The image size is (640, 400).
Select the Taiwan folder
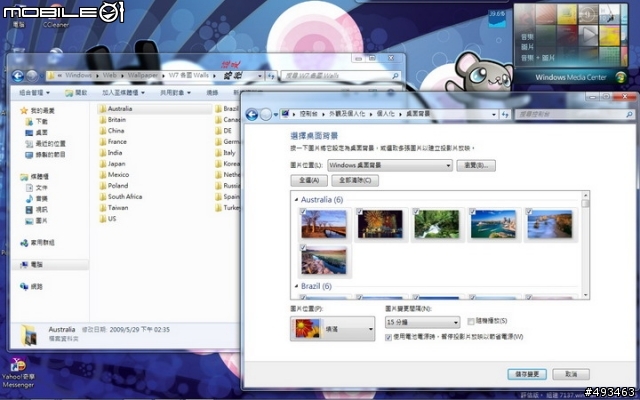pyautogui.click(x=113, y=208)
